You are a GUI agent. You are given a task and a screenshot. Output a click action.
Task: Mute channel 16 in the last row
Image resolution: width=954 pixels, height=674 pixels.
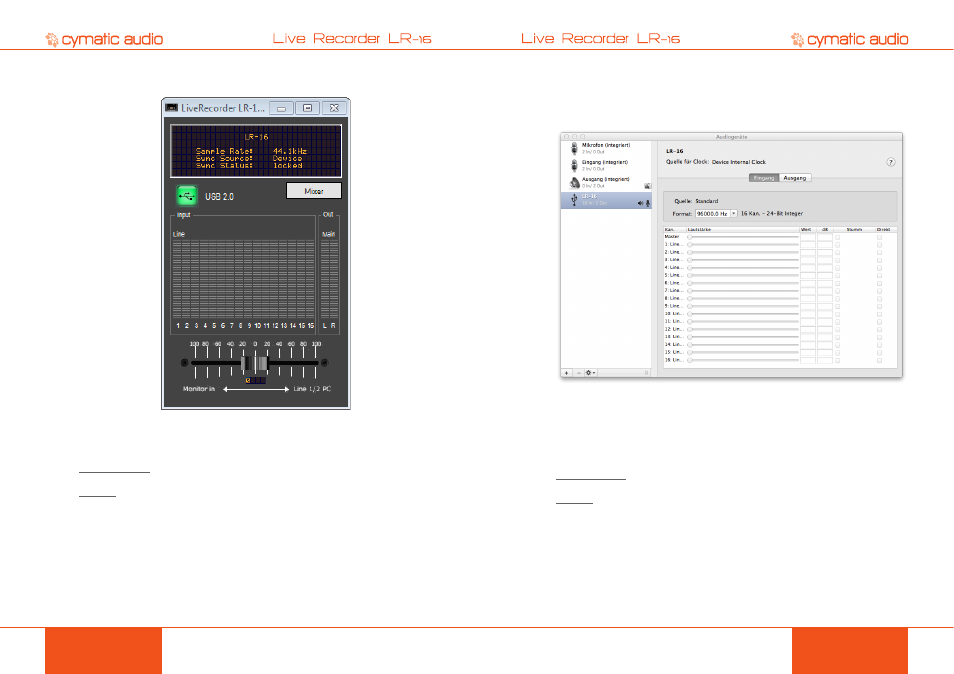[x=837, y=361]
